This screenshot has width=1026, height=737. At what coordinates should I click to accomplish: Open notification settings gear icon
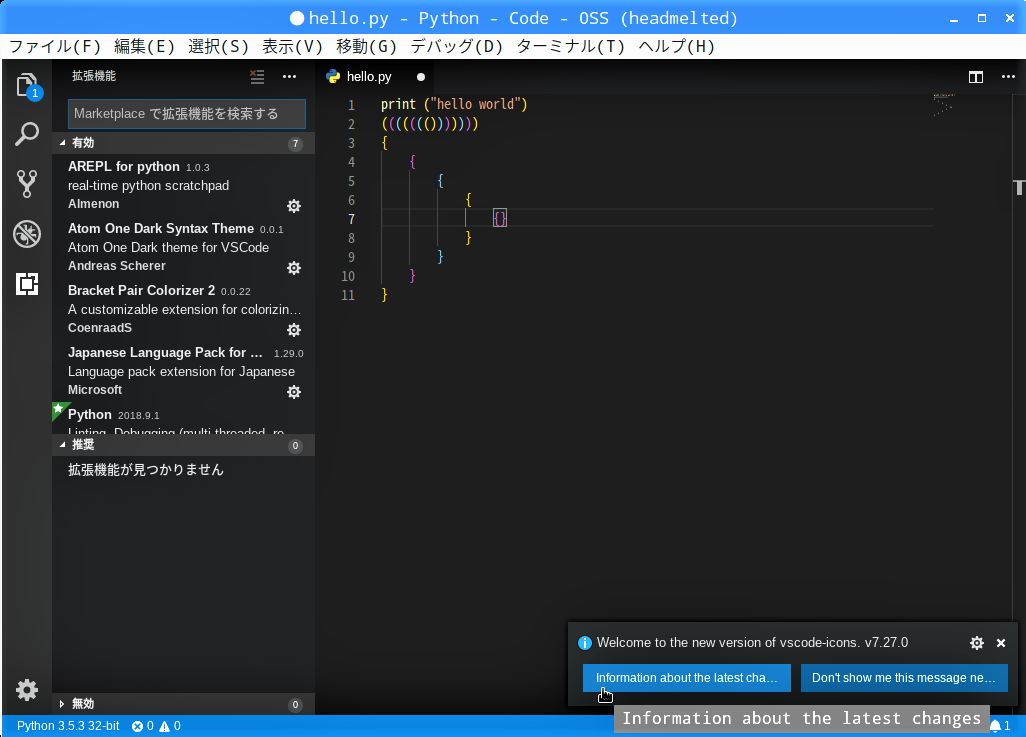(x=977, y=643)
